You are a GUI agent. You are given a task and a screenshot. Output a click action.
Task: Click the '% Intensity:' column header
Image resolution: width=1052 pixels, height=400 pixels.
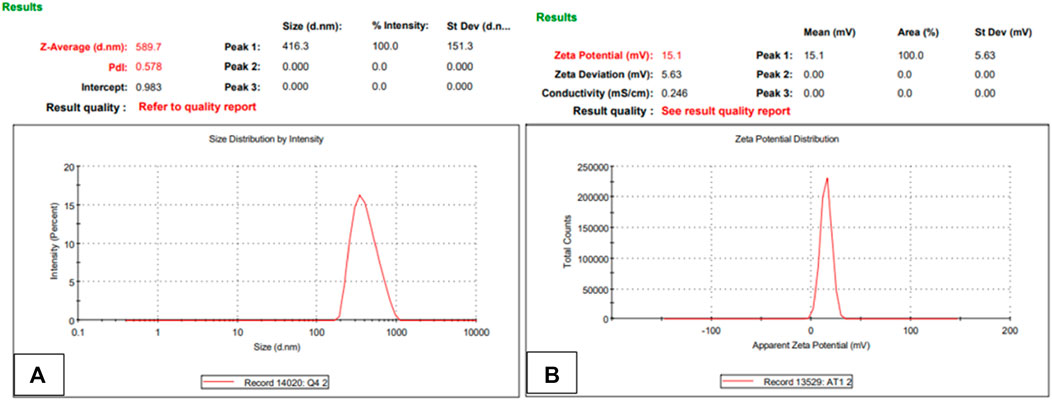401,27
